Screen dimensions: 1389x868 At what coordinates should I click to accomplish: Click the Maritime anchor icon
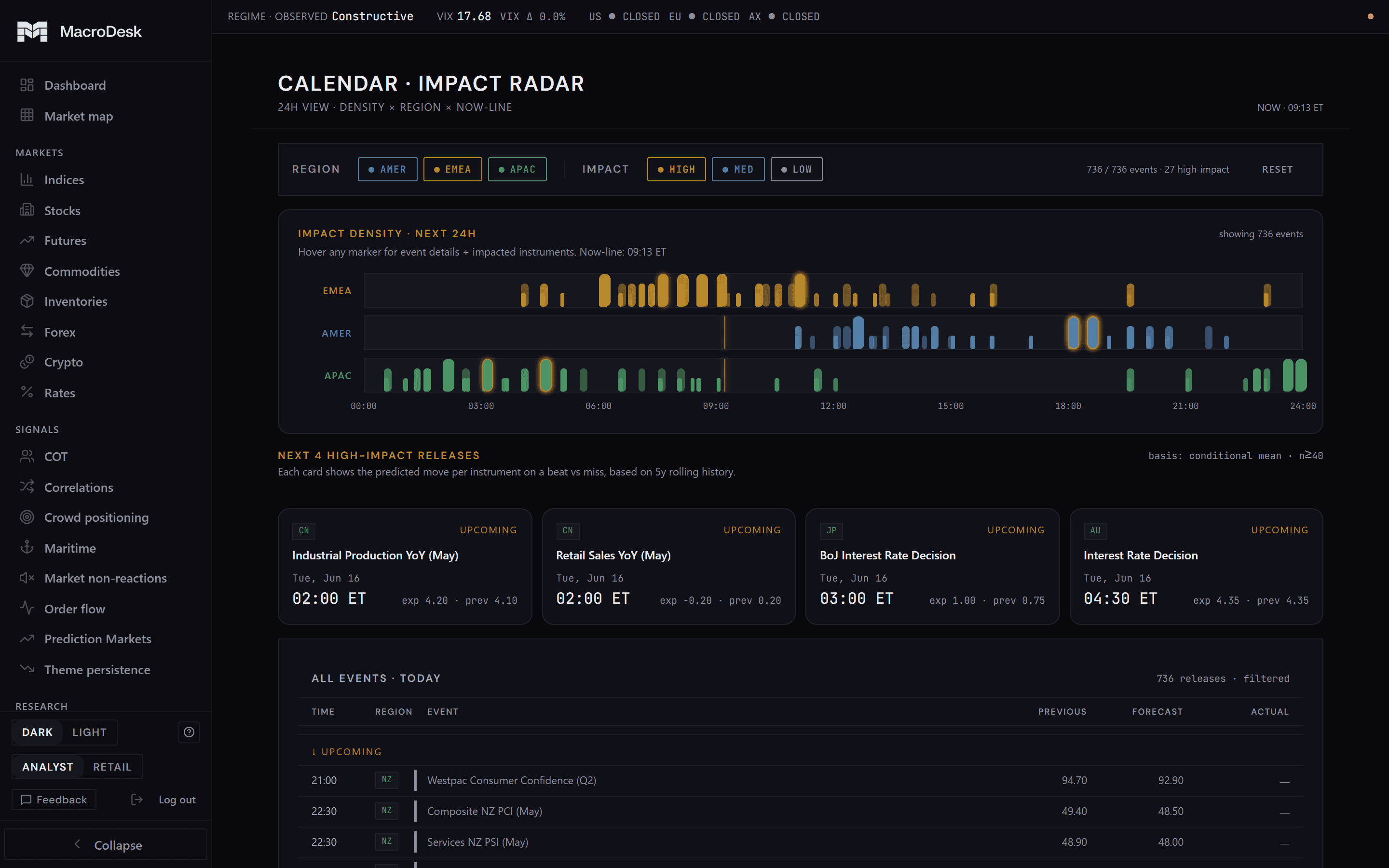tap(27, 548)
